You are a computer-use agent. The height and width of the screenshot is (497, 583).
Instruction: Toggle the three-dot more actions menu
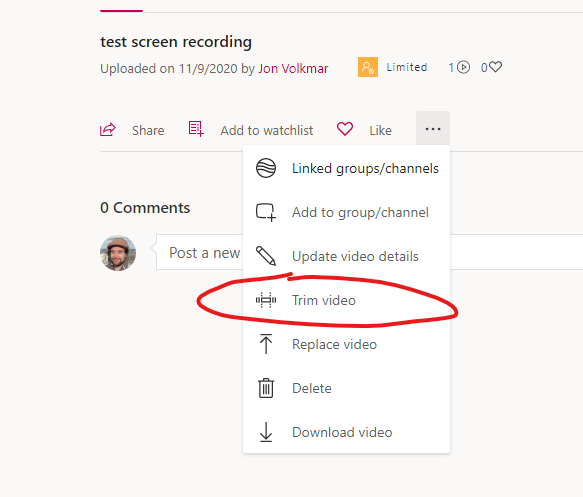(433, 129)
